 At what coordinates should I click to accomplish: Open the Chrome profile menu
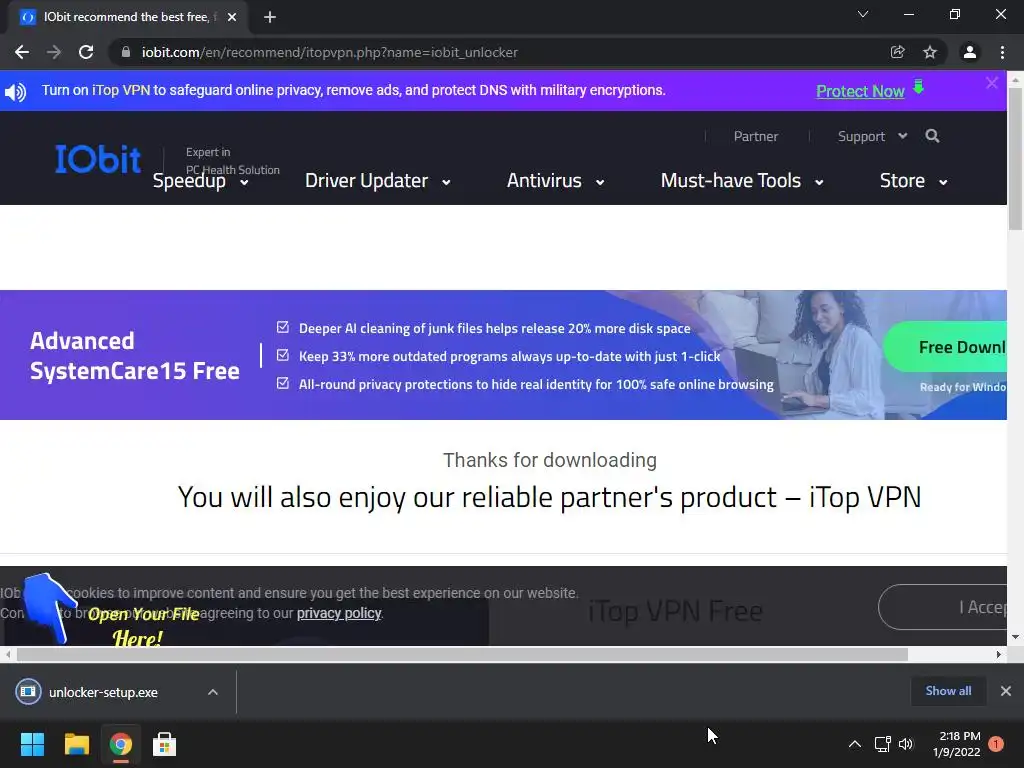pos(970,52)
